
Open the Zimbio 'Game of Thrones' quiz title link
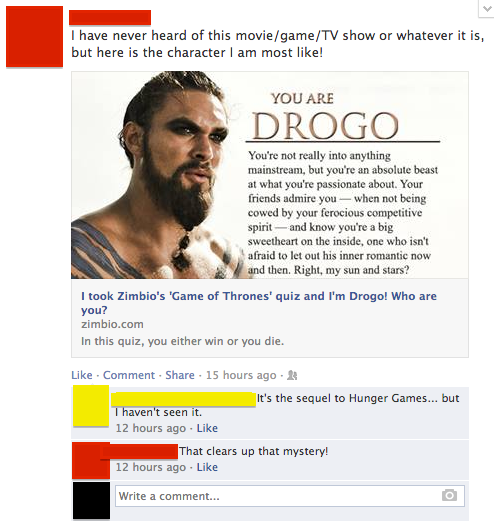pyautogui.click(x=259, y=303)
